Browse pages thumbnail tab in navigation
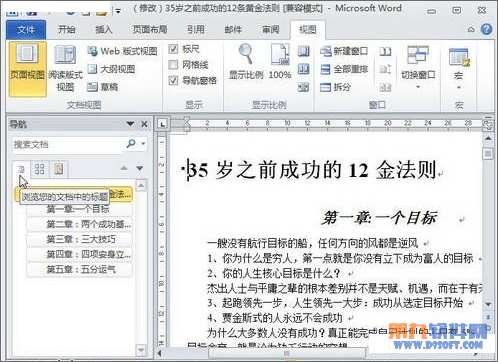Viewport: 498px width, 362px height. pos(40,169)
